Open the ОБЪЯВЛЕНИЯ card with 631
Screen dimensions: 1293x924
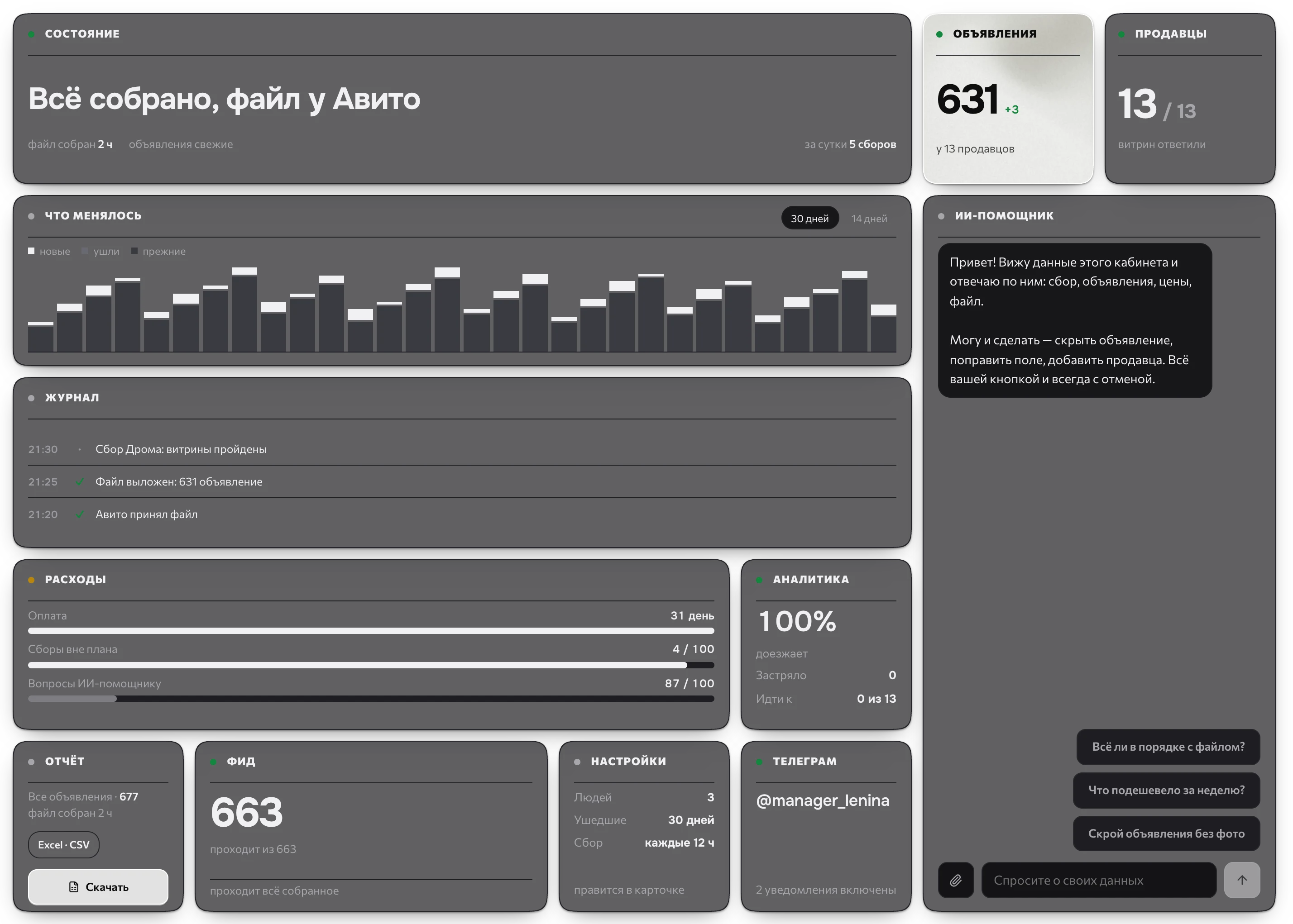pos(1008,99)
